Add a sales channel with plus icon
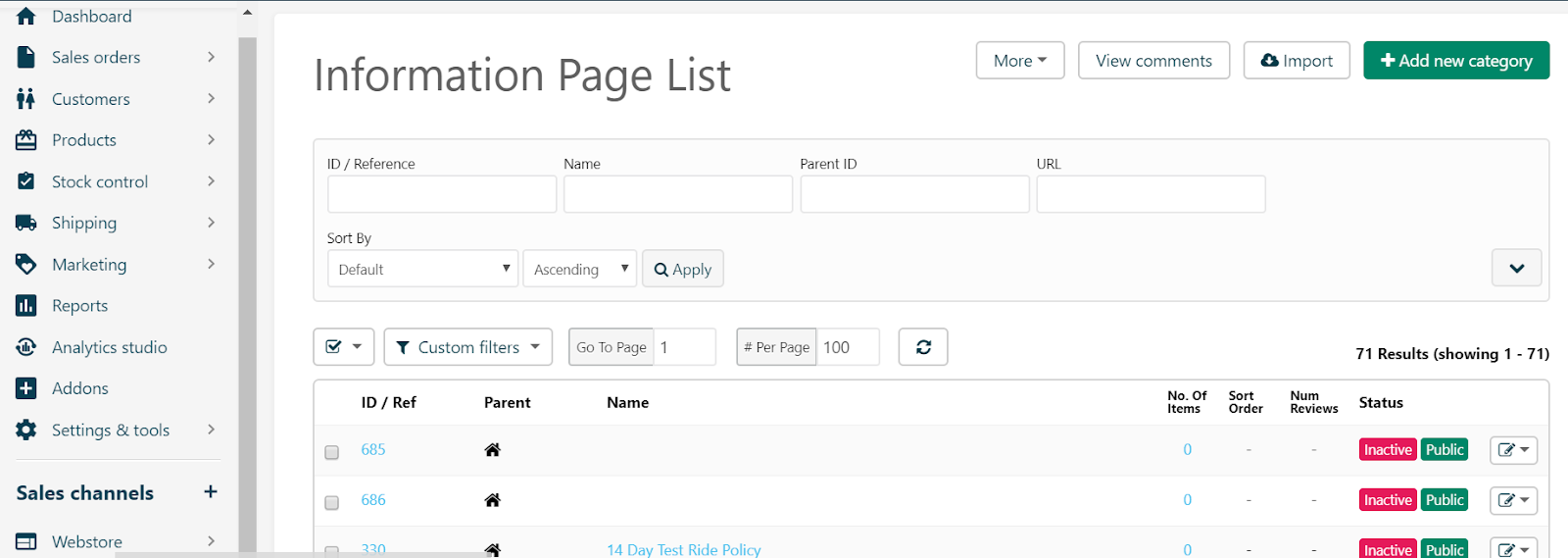The image size is (1568, 558). (210, 491)
